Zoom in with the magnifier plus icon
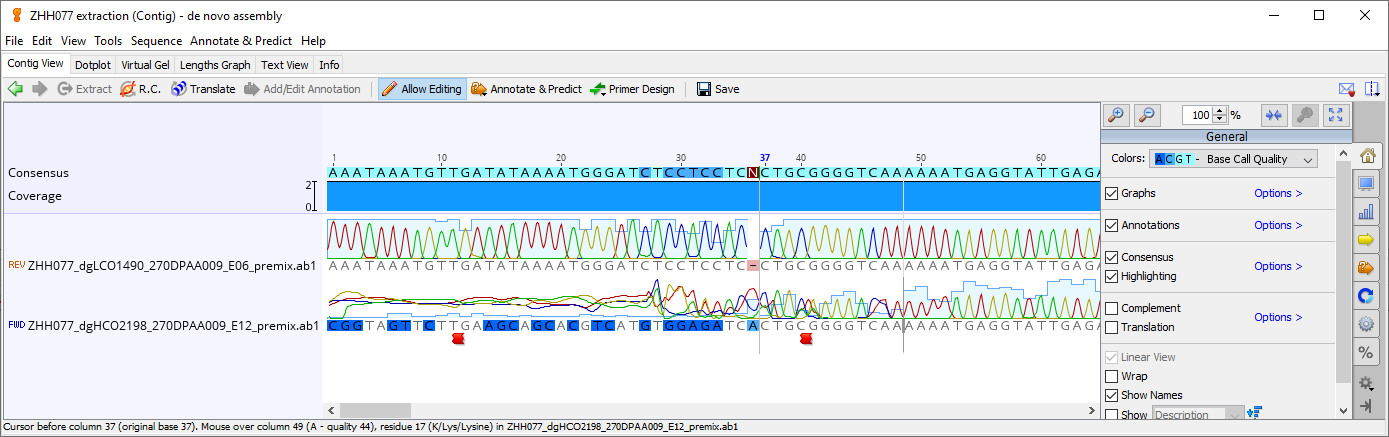The height and width of the screenshot is (437, 1389). pos(1117,115)
